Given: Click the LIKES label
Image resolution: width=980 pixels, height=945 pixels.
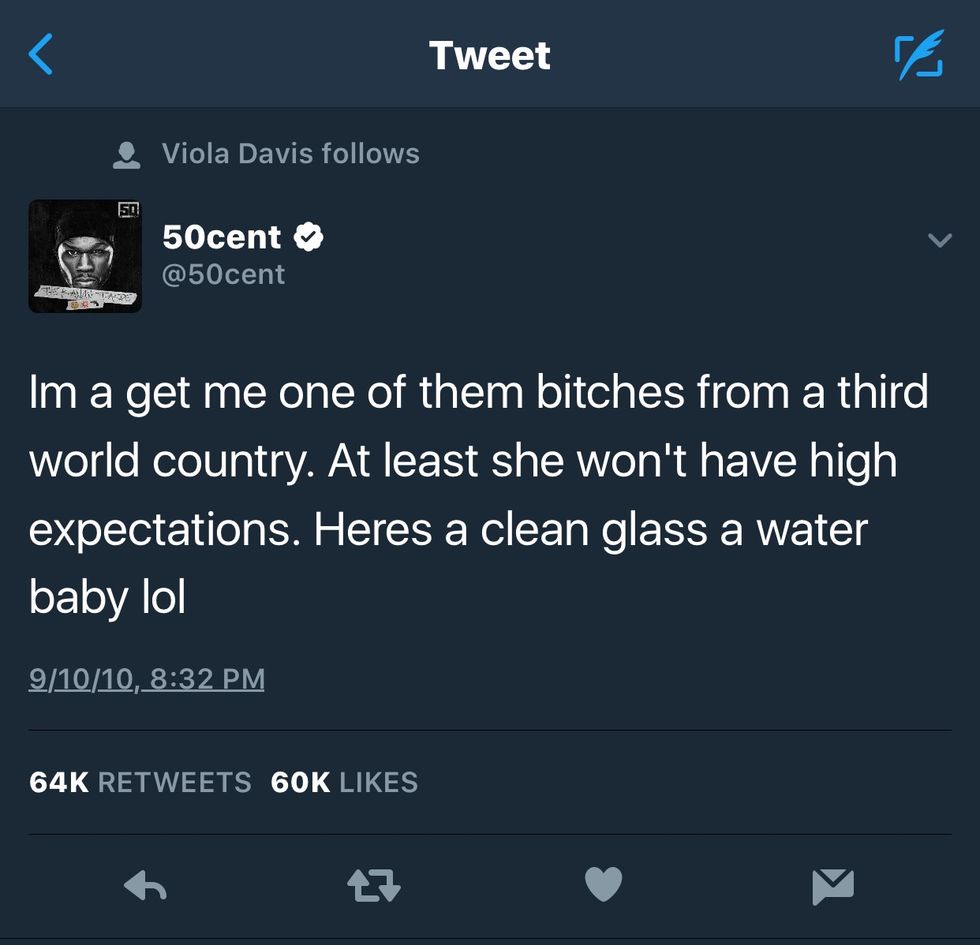Looking at the screenshot, I should [378, 782].
